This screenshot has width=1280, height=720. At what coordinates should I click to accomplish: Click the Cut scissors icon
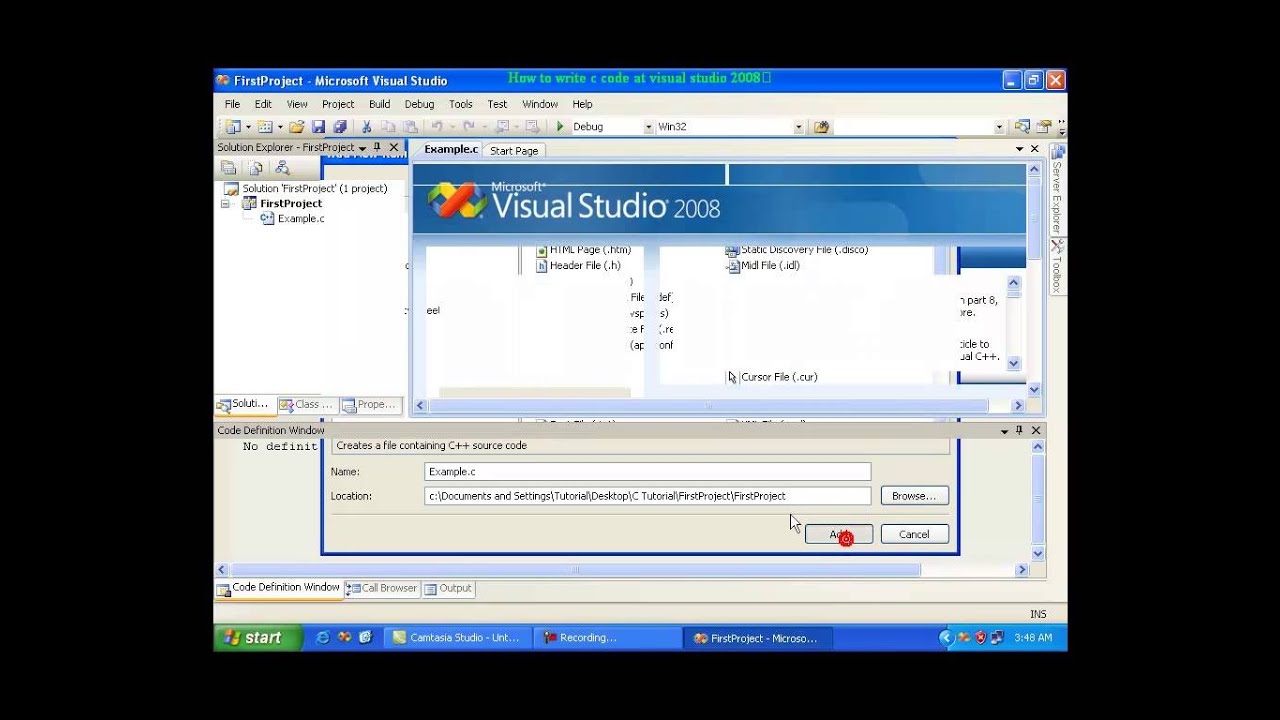coord(367,127)
